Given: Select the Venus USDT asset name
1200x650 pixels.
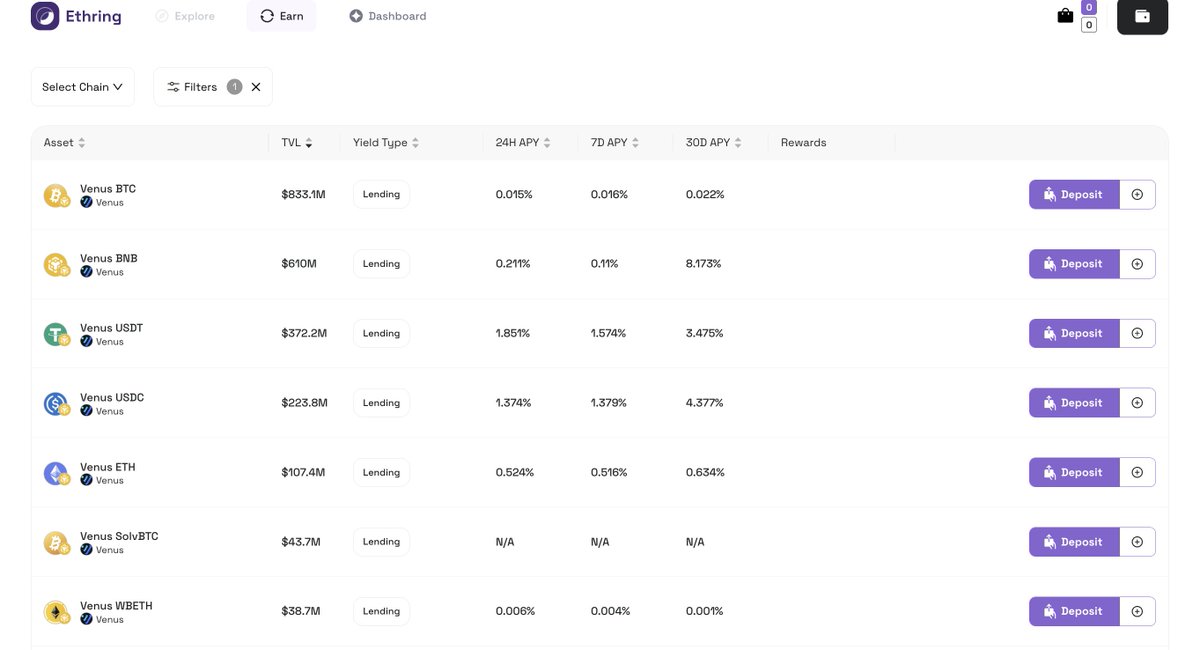Looking at the screenshot, I should 111,328.
